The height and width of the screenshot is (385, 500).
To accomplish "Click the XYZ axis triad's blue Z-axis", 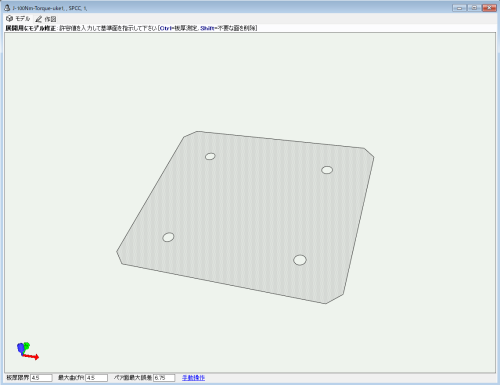I will (21, 348).
